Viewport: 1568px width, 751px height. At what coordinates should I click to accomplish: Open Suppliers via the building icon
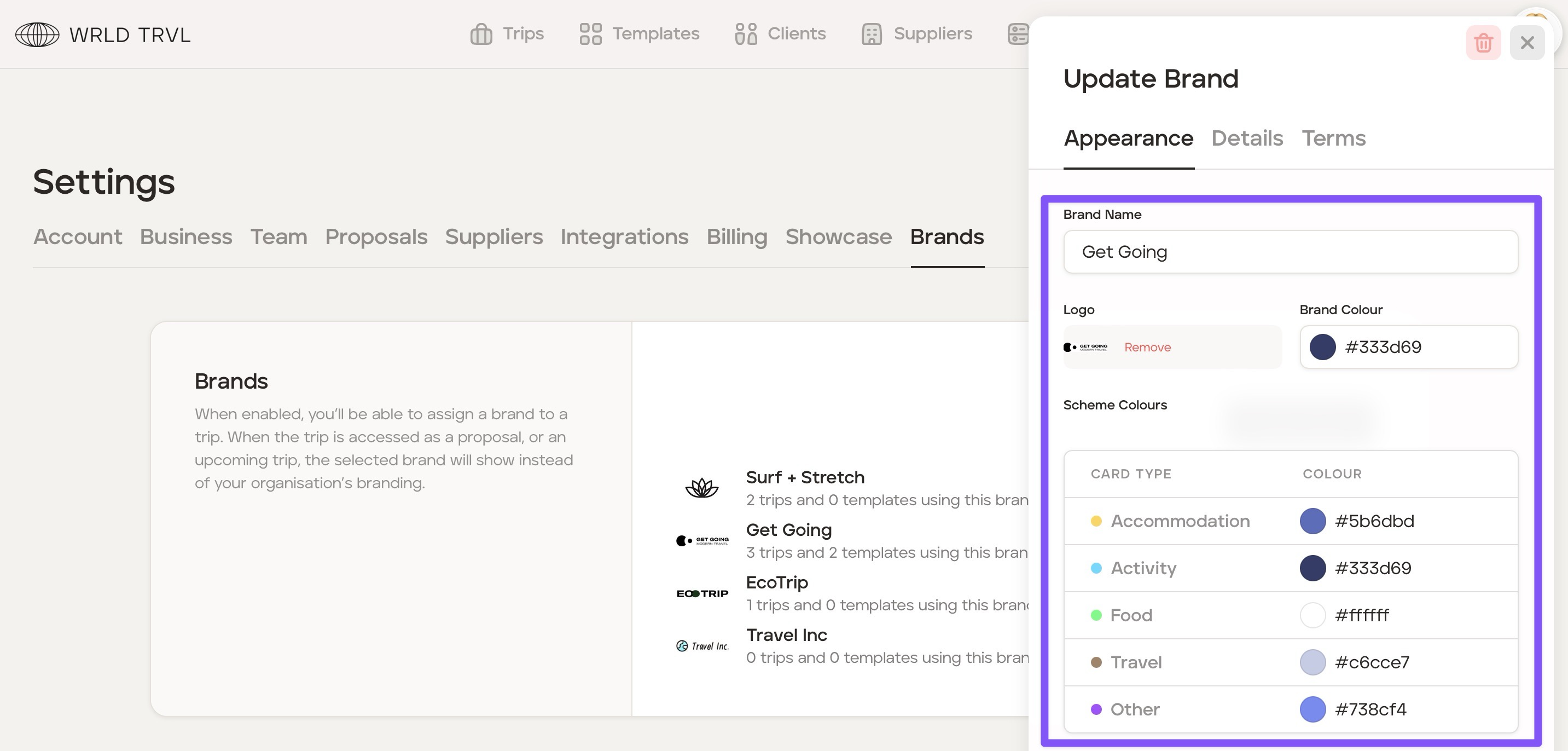[871, 34]
